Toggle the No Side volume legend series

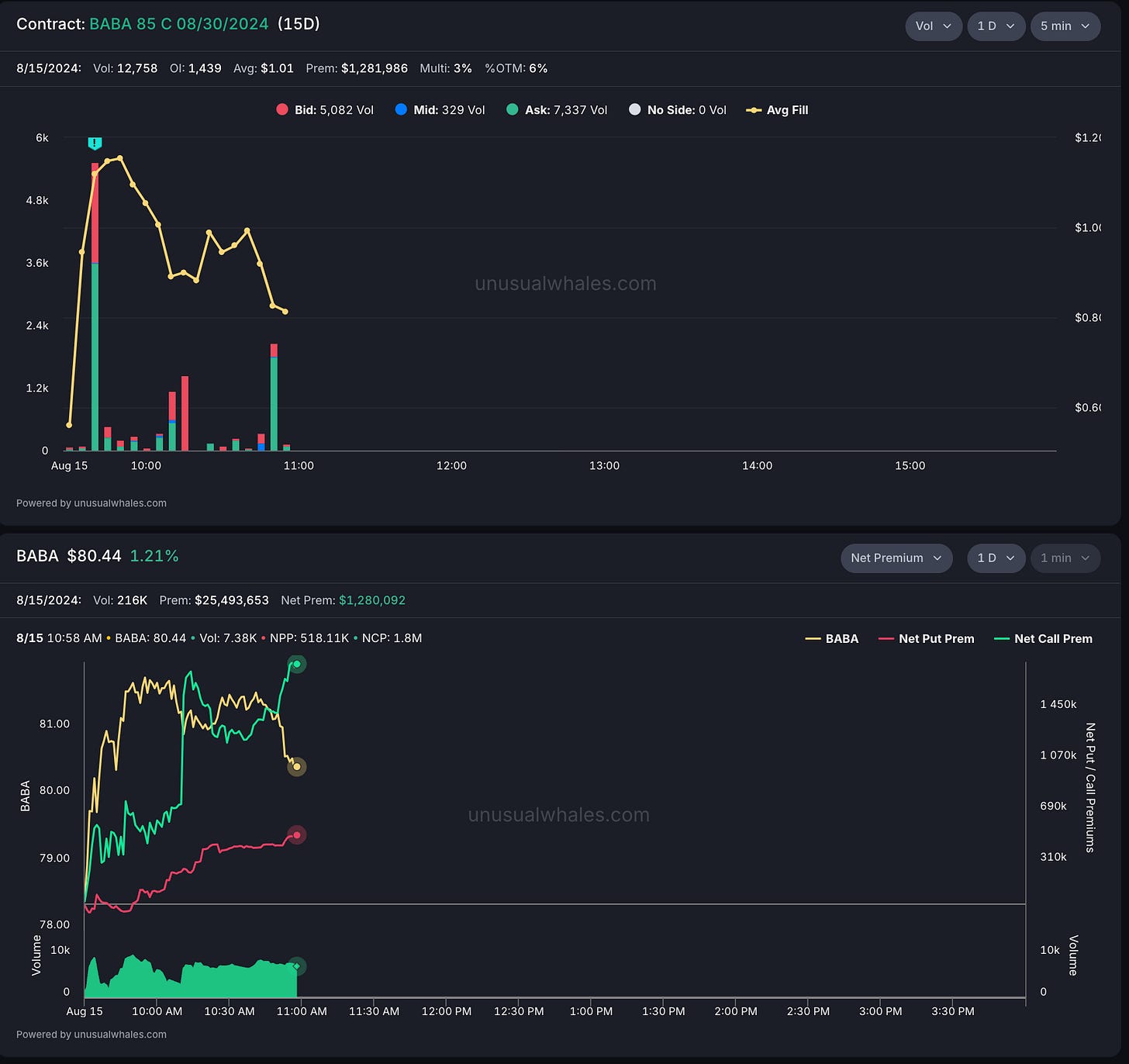pyautogui.click(x=677, y=110)
